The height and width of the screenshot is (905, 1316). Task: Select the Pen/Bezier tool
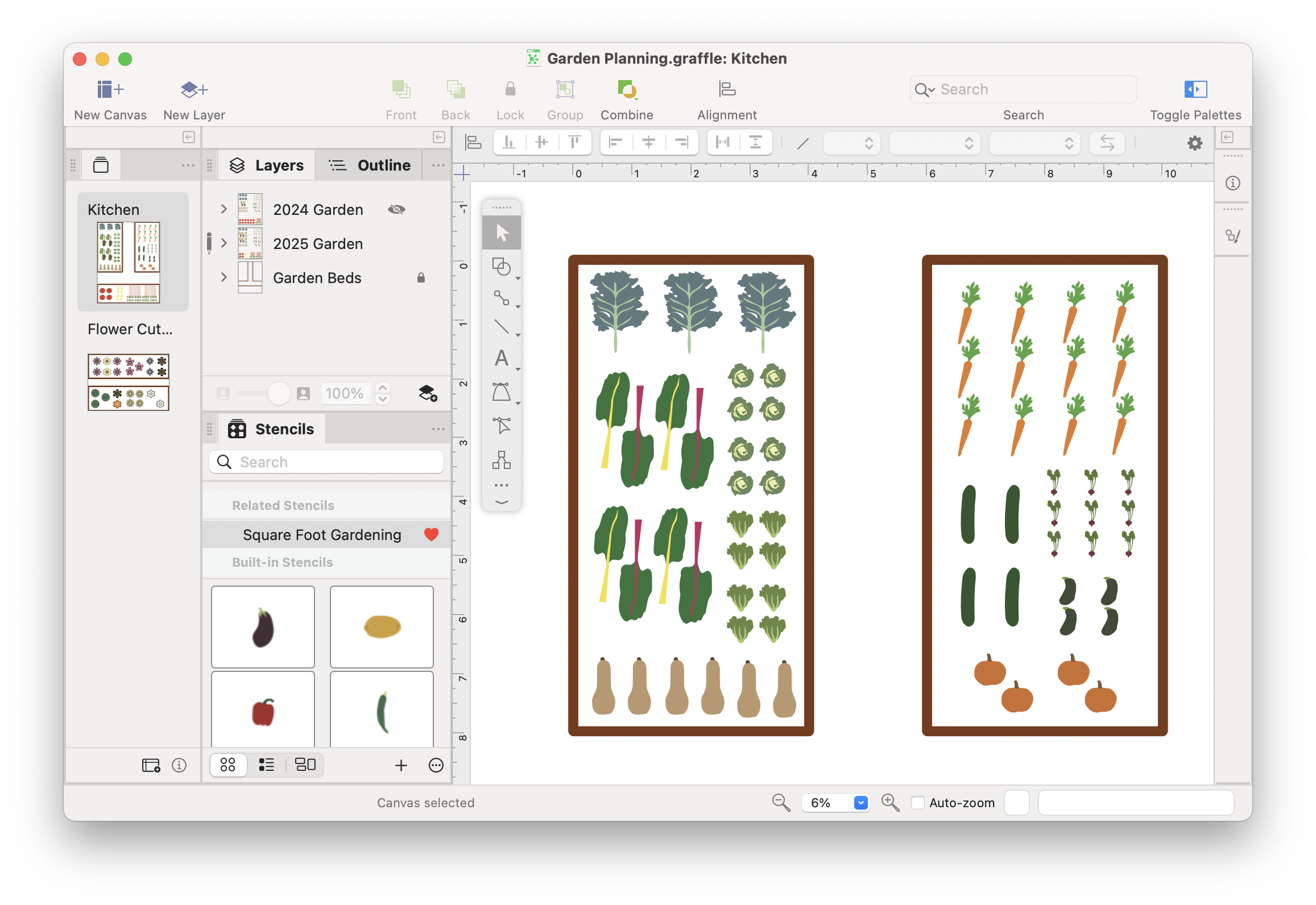point(502,392)
